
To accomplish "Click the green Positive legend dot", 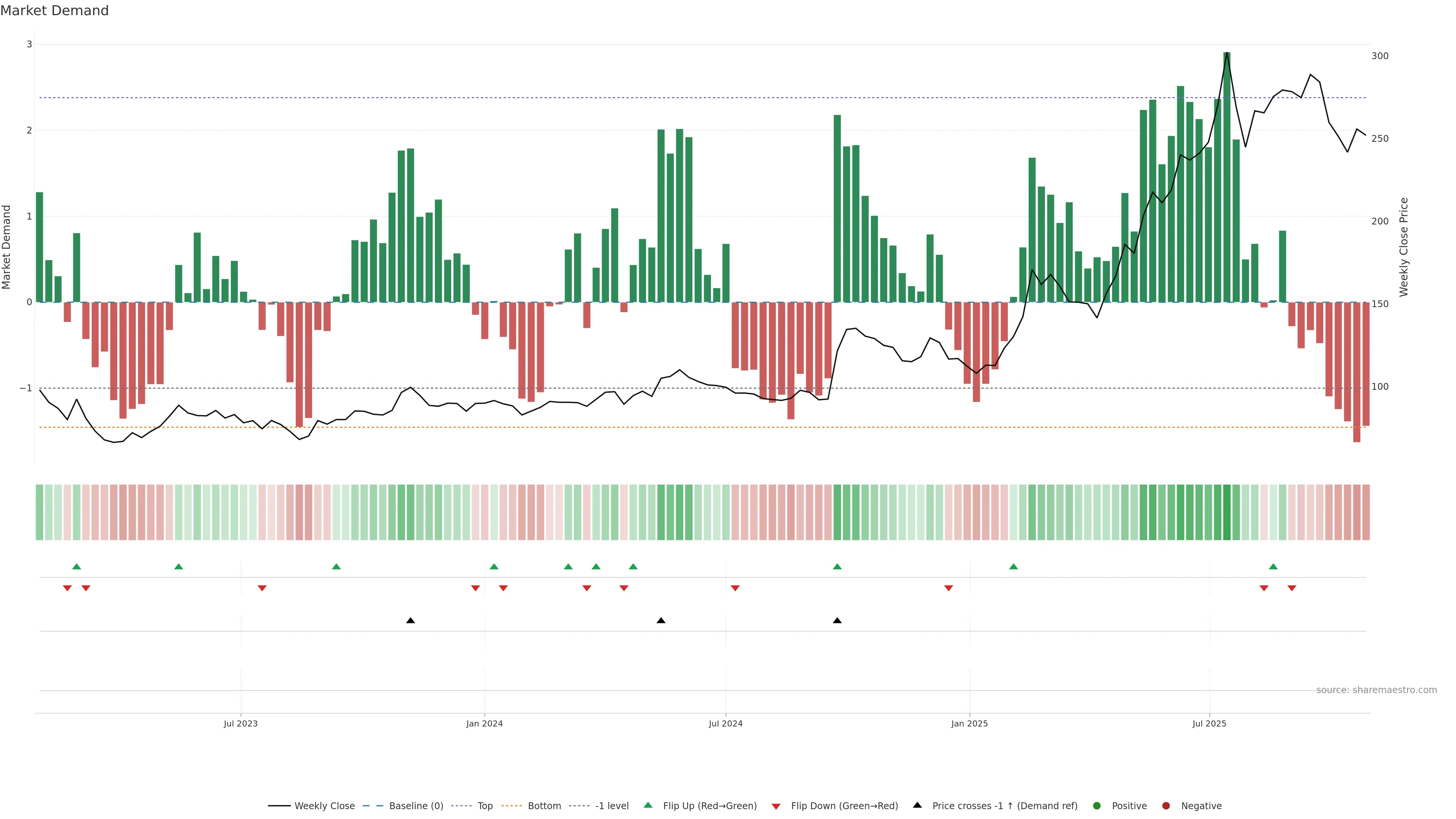I will (x=1097, y=806).
